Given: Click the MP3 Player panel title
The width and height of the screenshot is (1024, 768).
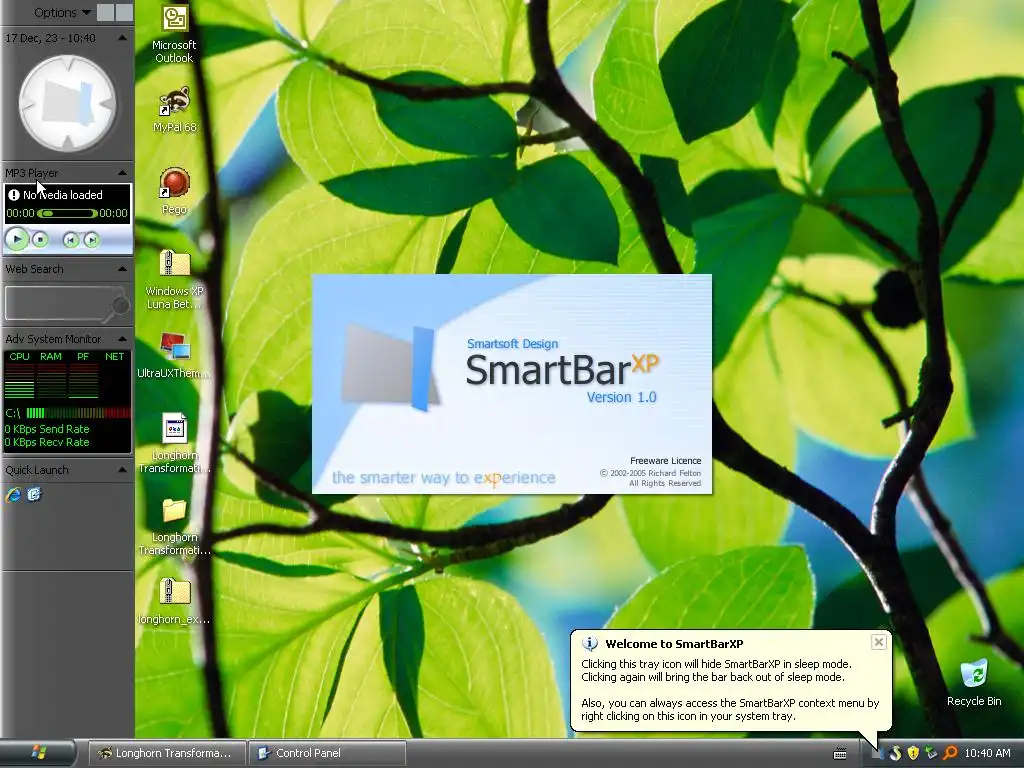Looking at the screenshot, I should (x=31, y=173).
